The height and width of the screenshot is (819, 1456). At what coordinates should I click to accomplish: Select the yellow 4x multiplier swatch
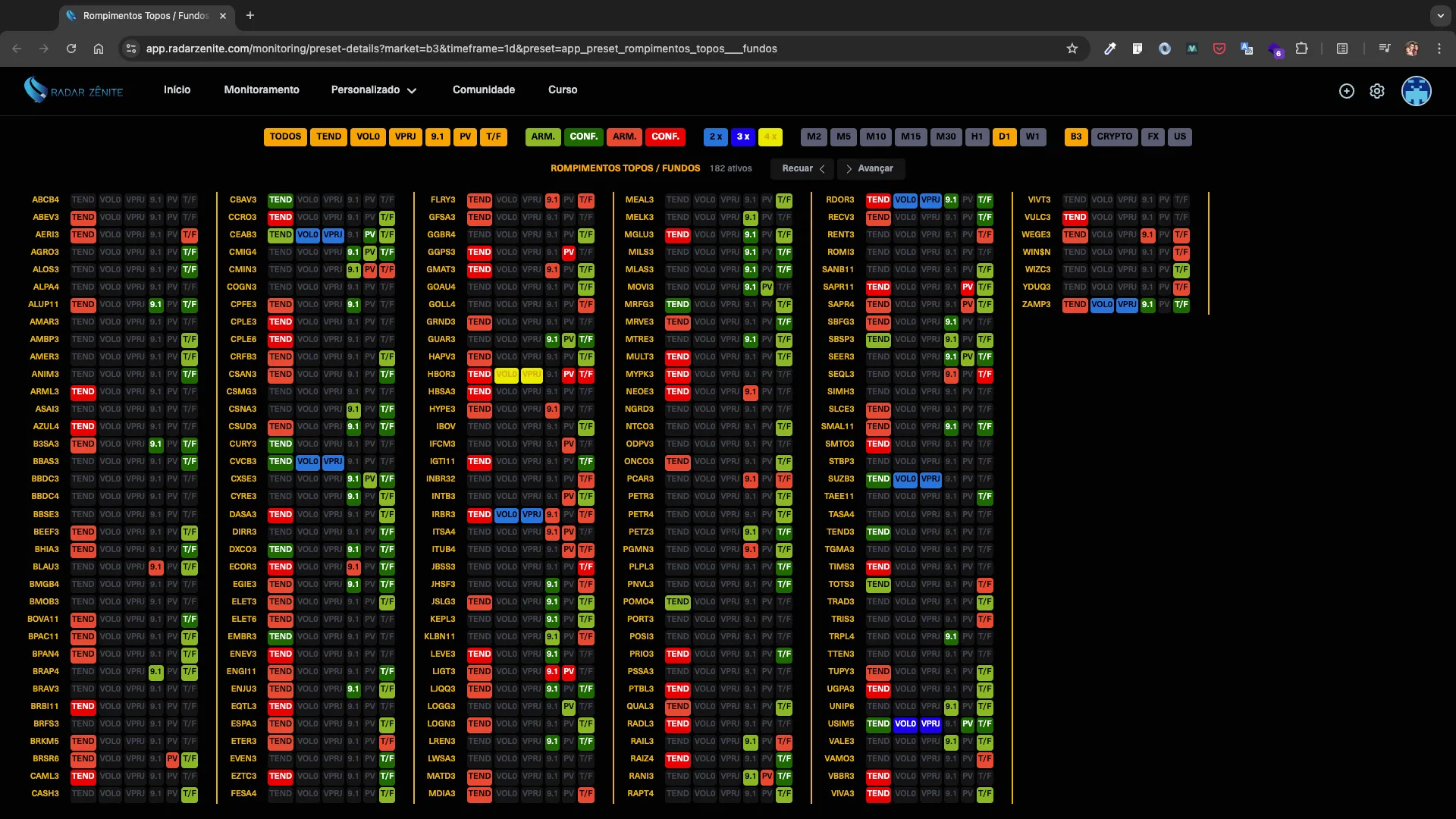[x=770, y=137]
